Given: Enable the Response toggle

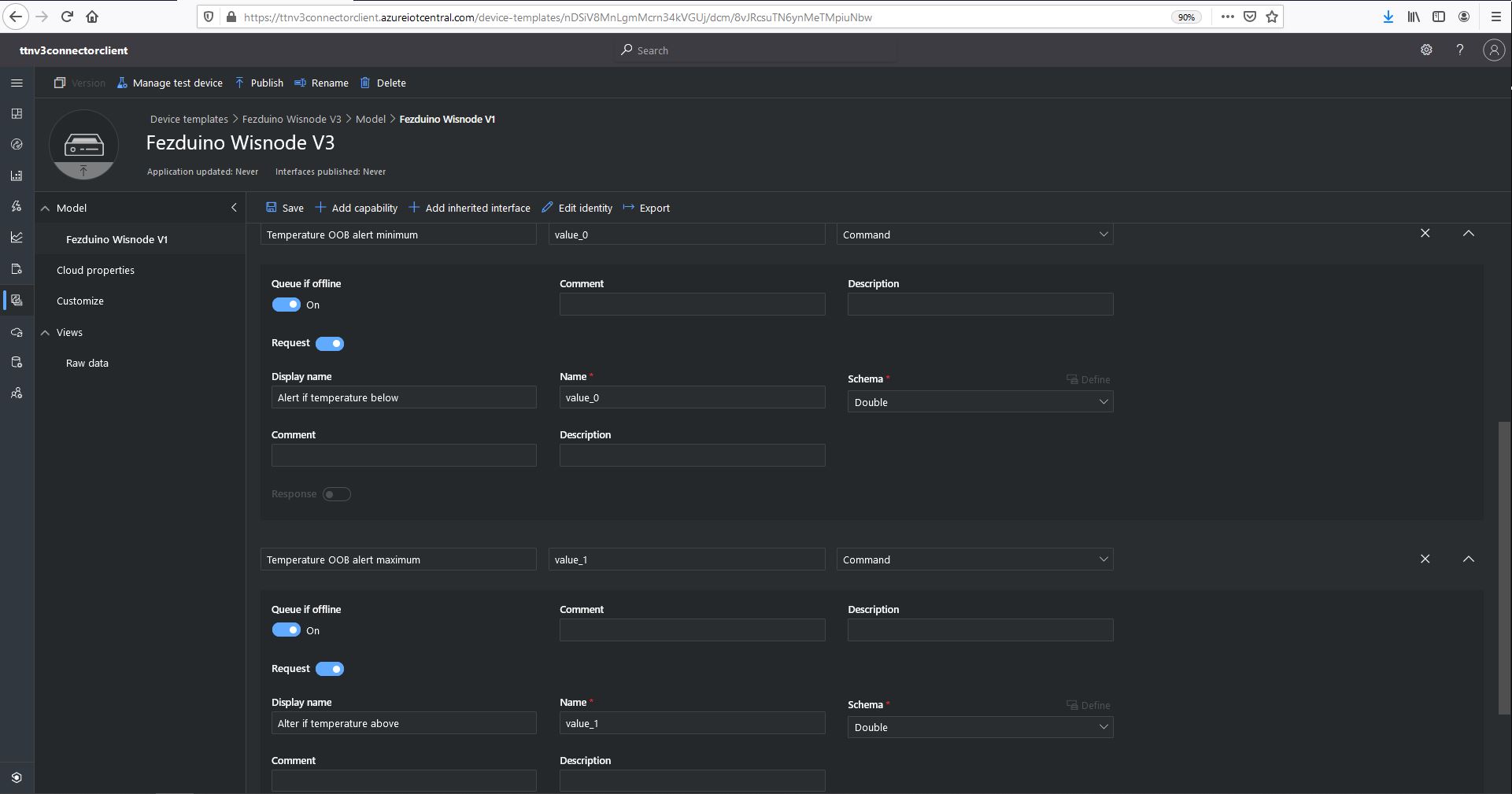Looking at the screenshot, I should [x=336, y=494].
